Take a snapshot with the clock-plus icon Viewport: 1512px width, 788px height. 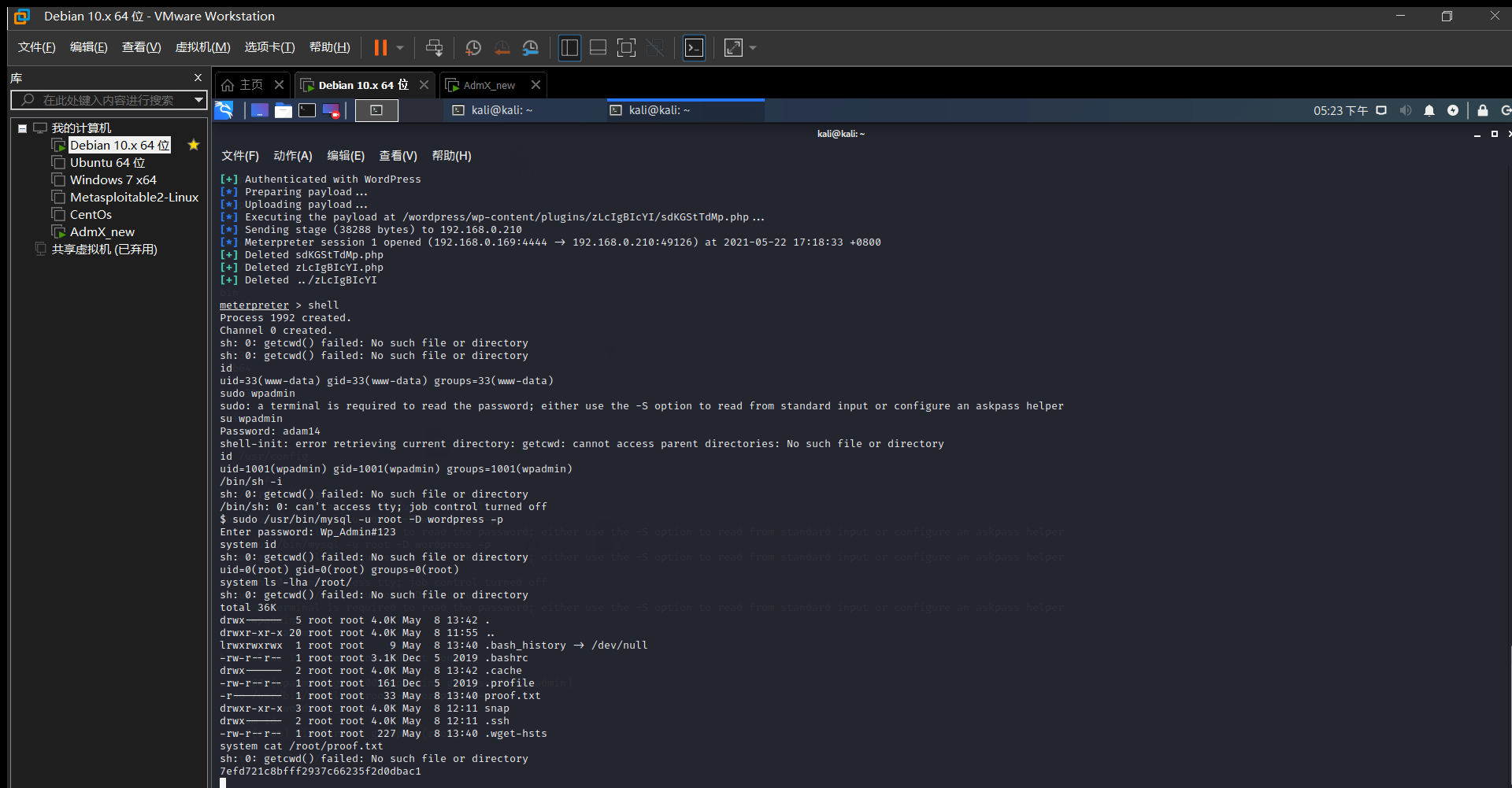(x=473, y=48)
